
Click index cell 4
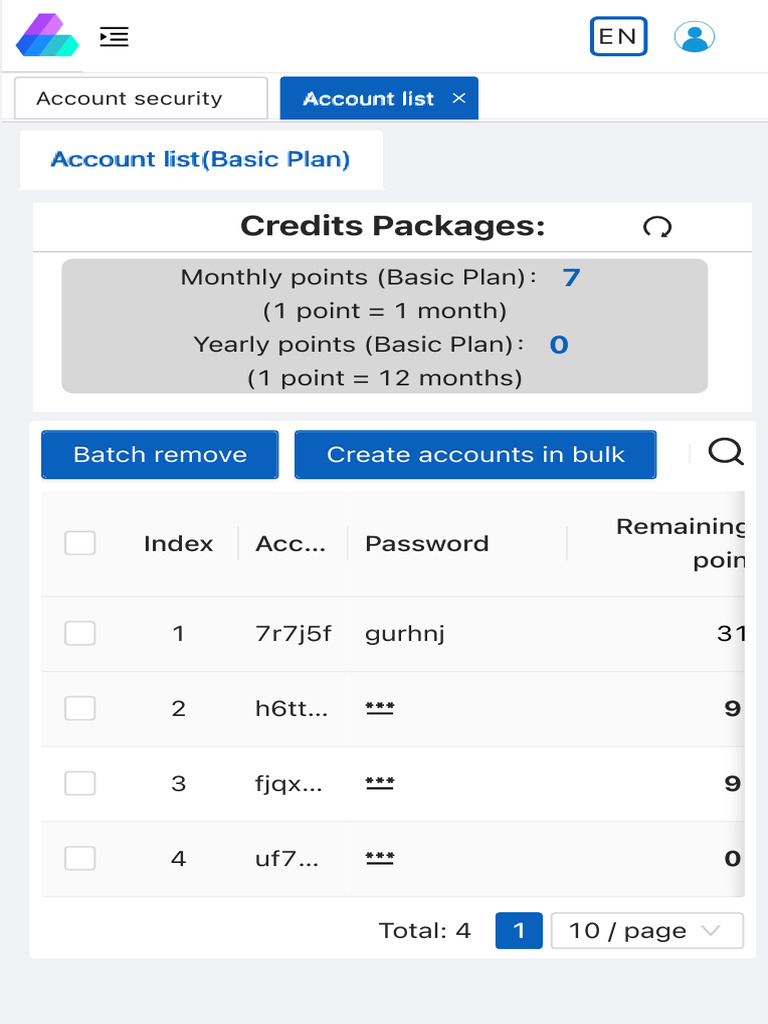[178, 859]
